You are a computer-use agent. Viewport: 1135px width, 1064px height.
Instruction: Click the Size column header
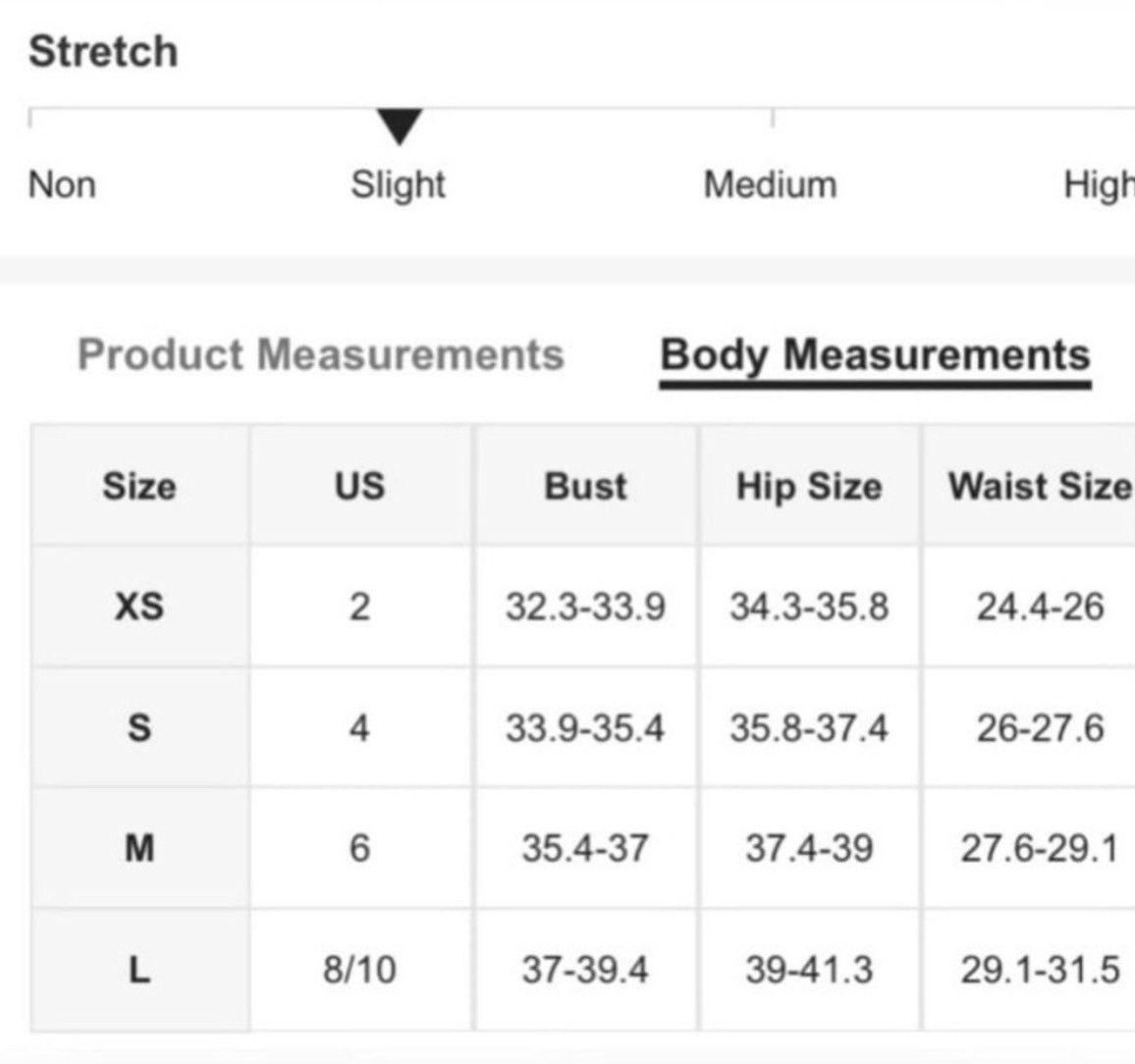(x=139, y=486)
